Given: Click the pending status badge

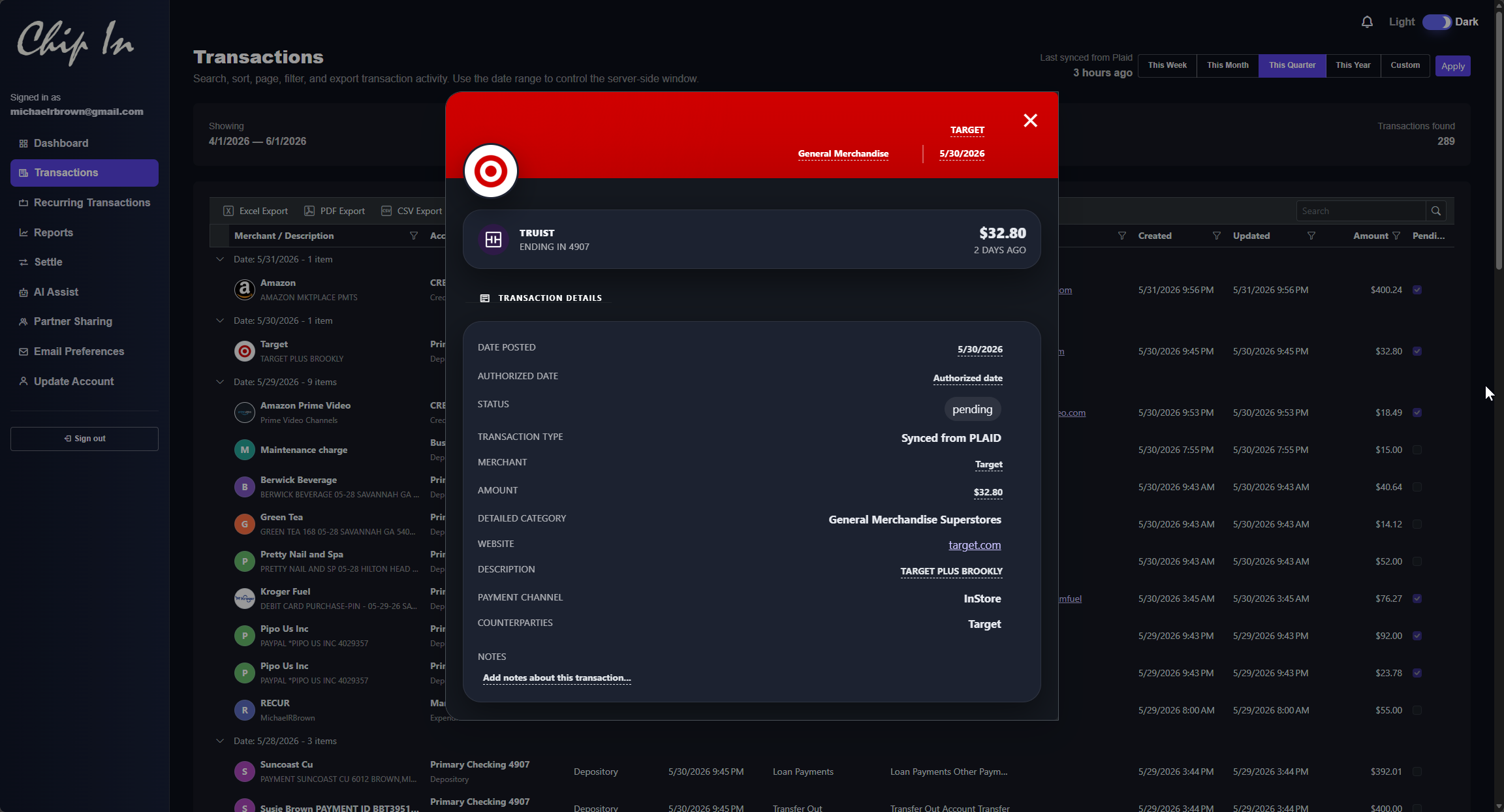Looking at the screenshot, I should [x=973, y=409].
